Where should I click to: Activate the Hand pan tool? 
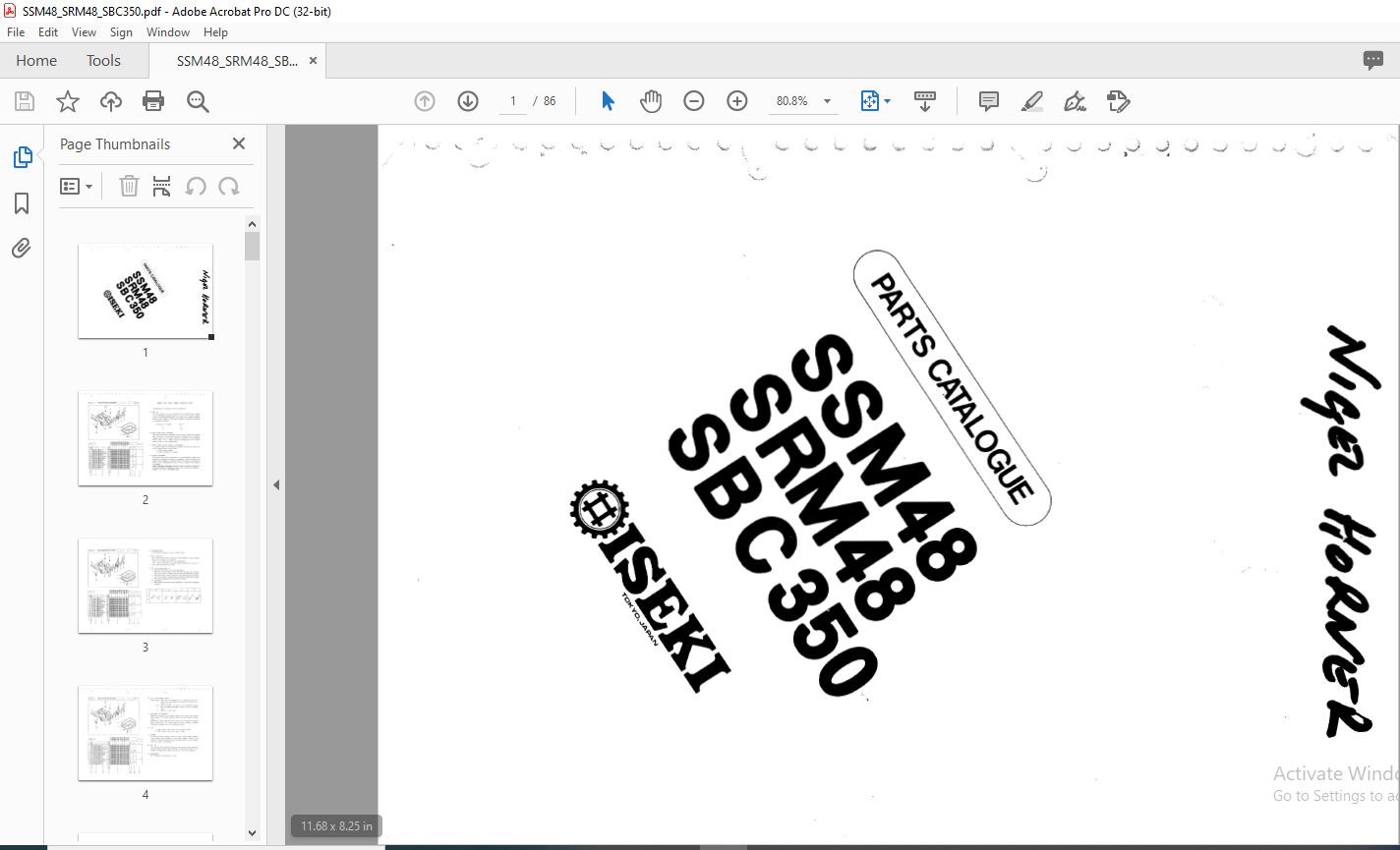click(x=651, y=101)
